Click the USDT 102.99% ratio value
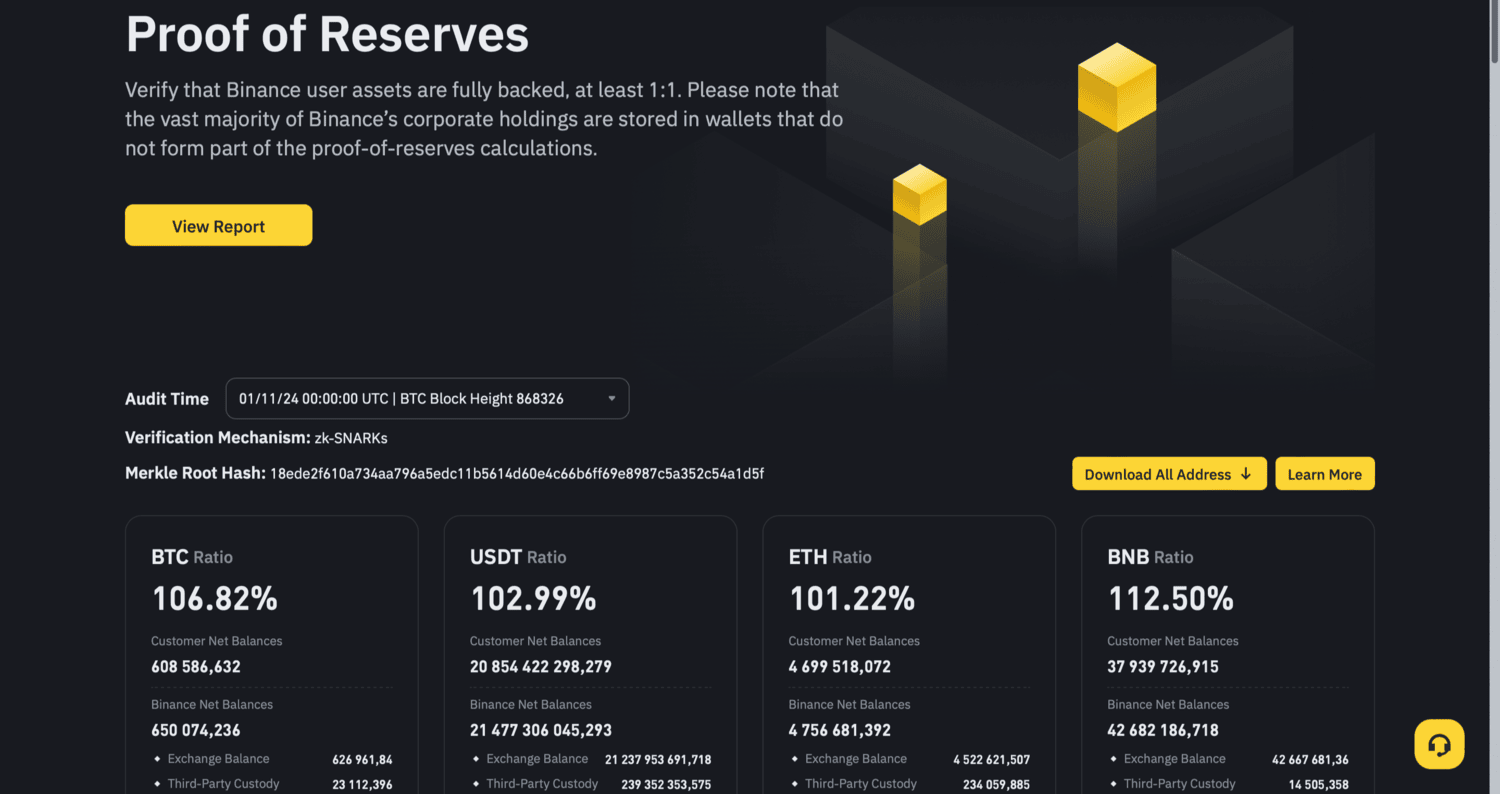The height and width of the screenshot is (794, 1500). pyautogui.click(x=533, y=599)
